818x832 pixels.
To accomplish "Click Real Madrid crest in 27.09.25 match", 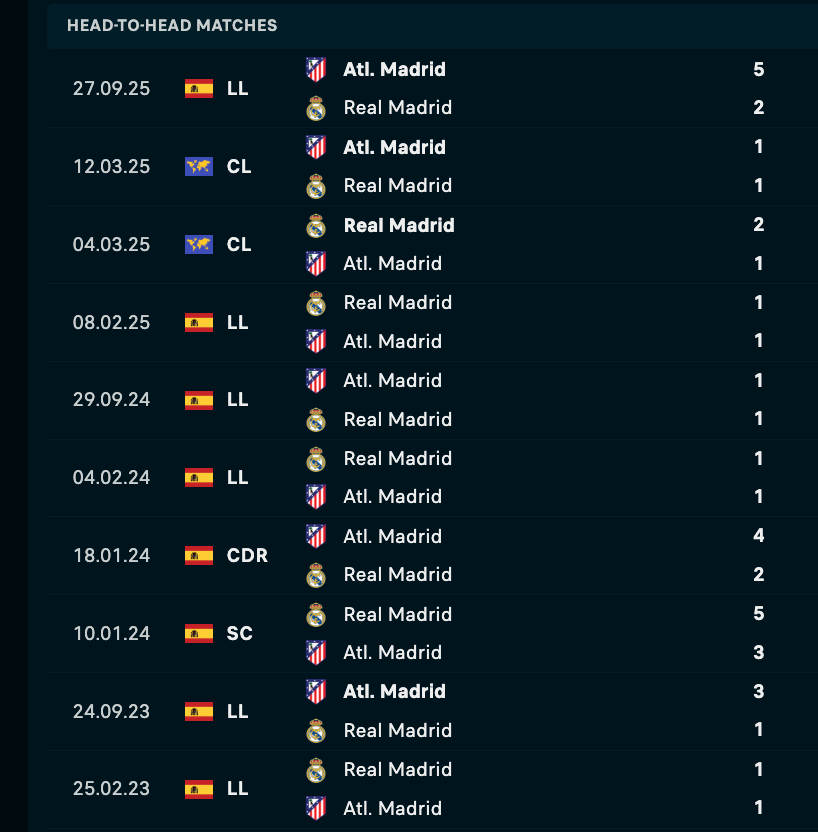I will (316, 108).
